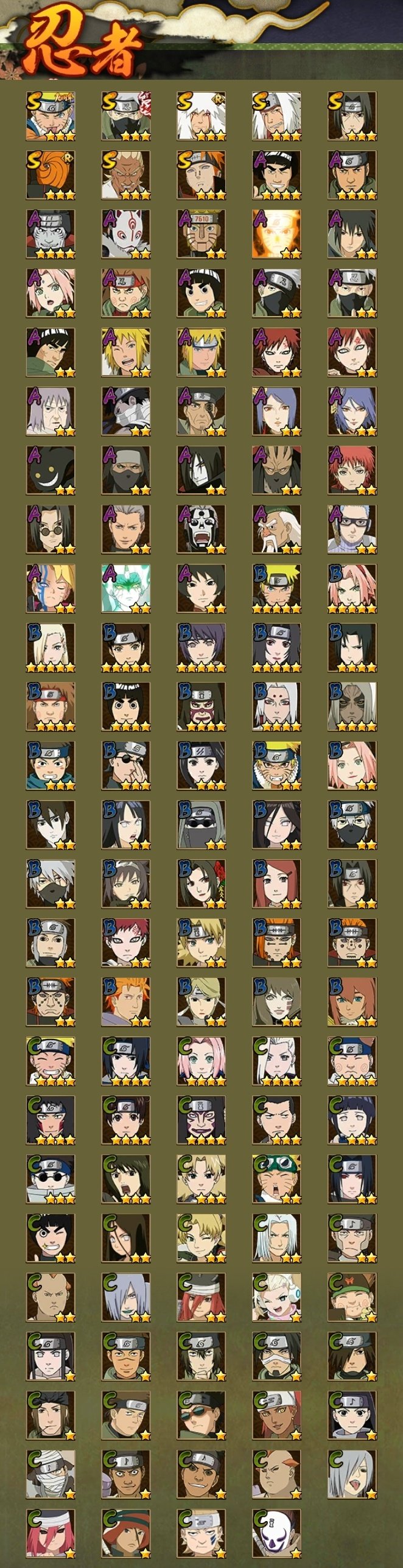Select the A-rank old man Onoki icon
Image resolution: width=403 pixels, height=1568 pixels.
coord(277,530)
